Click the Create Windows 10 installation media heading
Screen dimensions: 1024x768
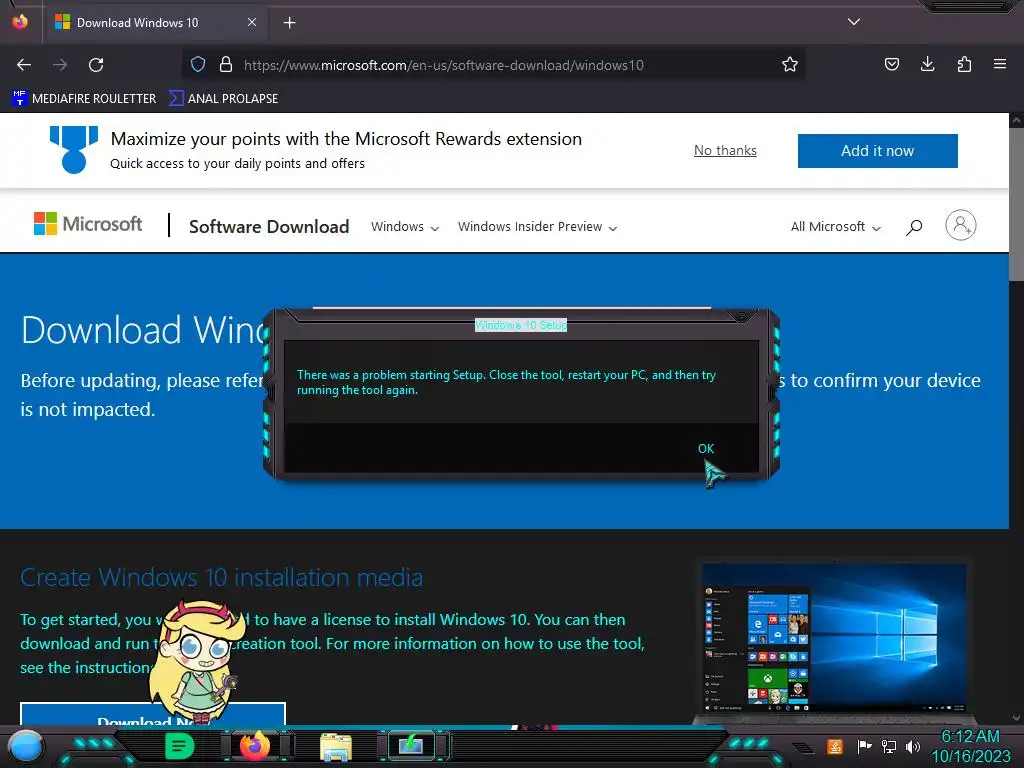pos(221,577)
